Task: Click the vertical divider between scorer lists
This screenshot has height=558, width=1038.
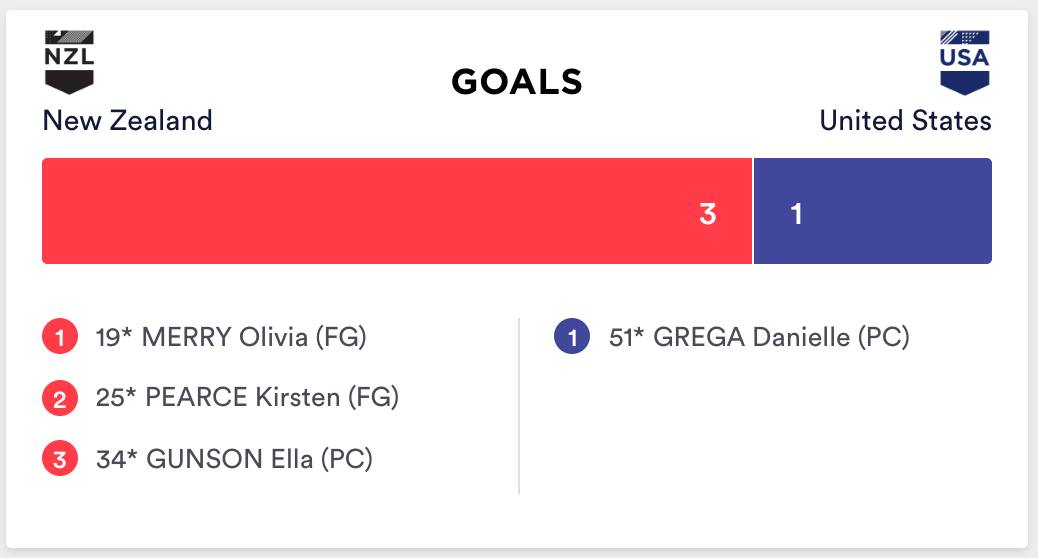Action: coord(519,405)
